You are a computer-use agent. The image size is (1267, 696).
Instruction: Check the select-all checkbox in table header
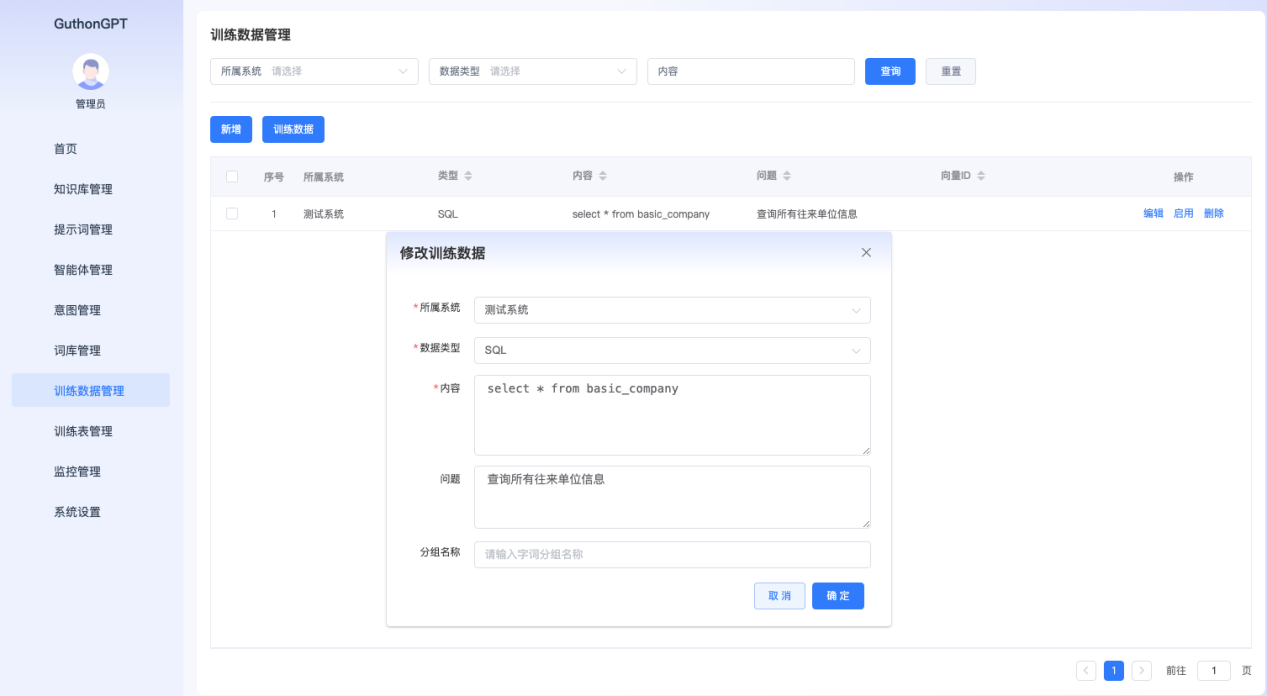pyautogui.click(x=232, y=175)
